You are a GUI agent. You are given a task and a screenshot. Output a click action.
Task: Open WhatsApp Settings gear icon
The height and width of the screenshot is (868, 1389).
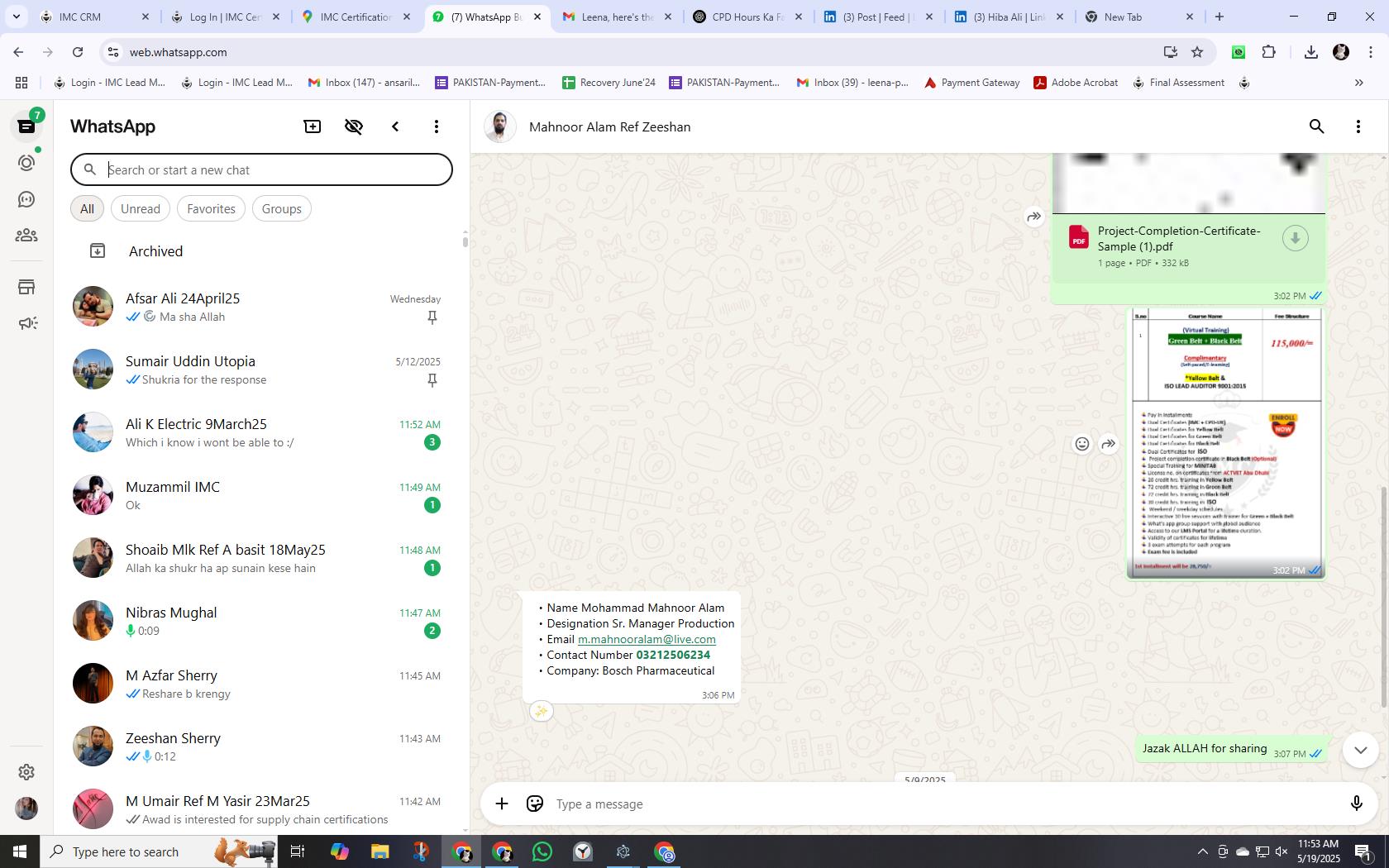pyautogui.click(x=26, y=771)
